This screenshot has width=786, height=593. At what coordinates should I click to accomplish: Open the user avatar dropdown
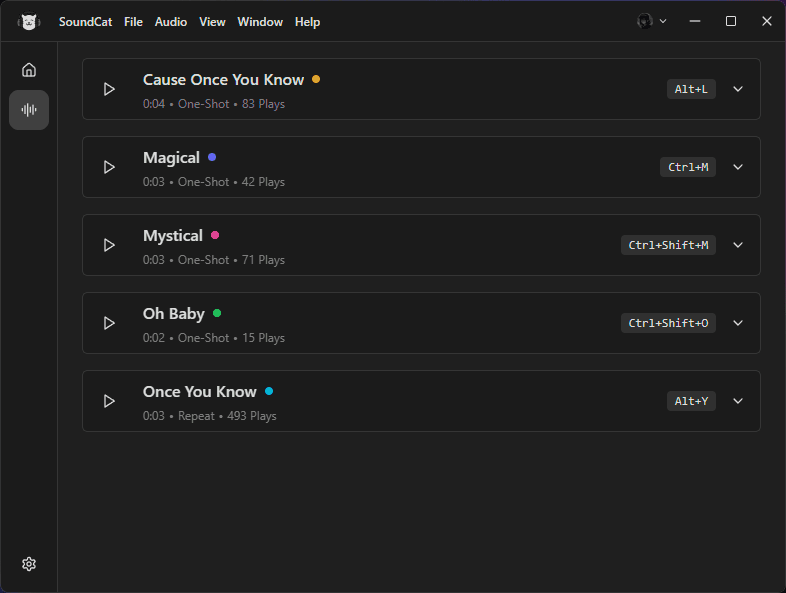pyautogui.click(x=652, y=21)
